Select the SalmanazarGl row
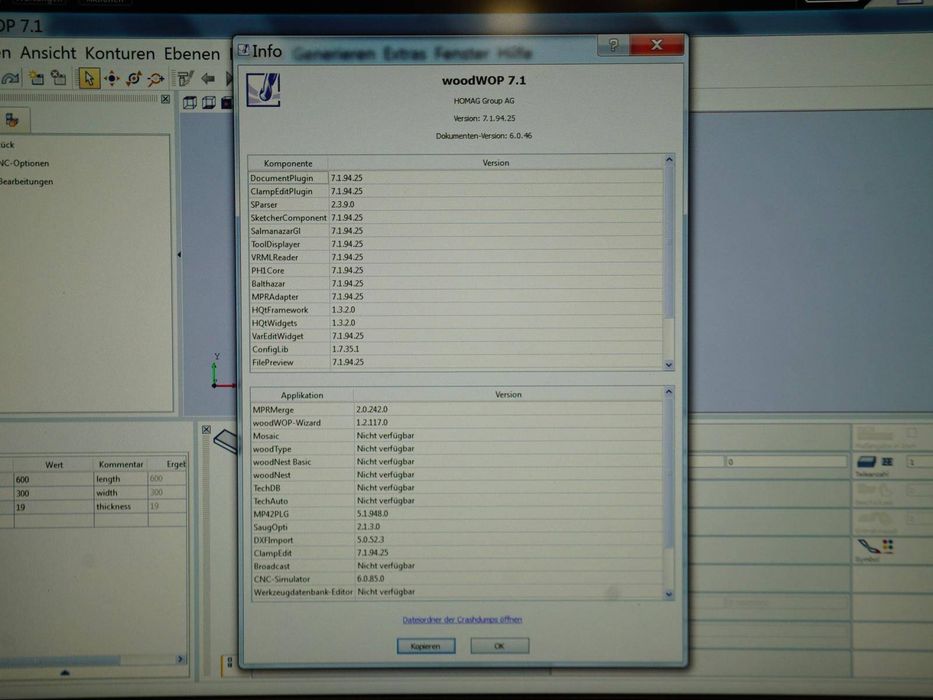 (x=456, y=231)
